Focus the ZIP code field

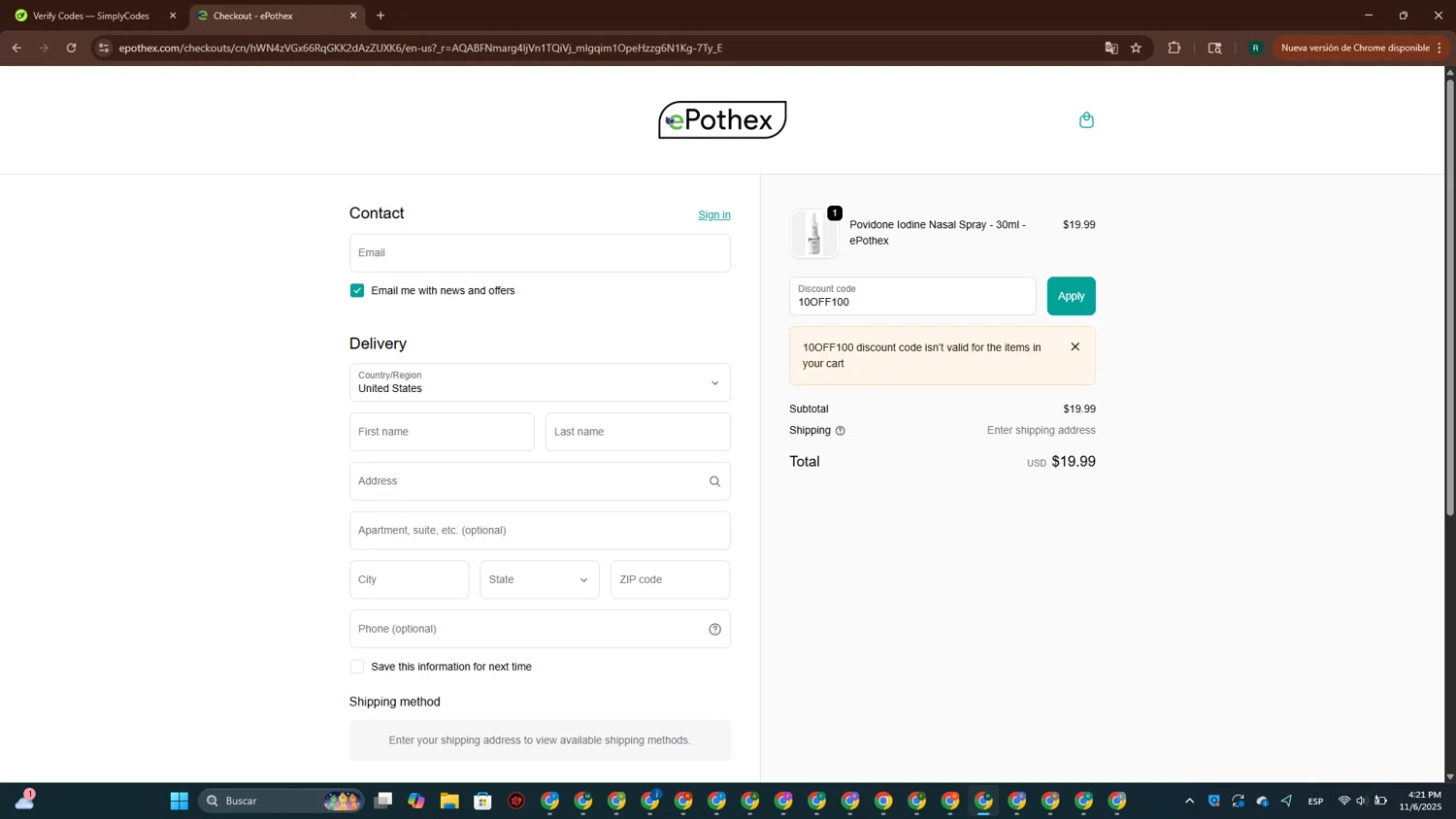pos(670,579)
